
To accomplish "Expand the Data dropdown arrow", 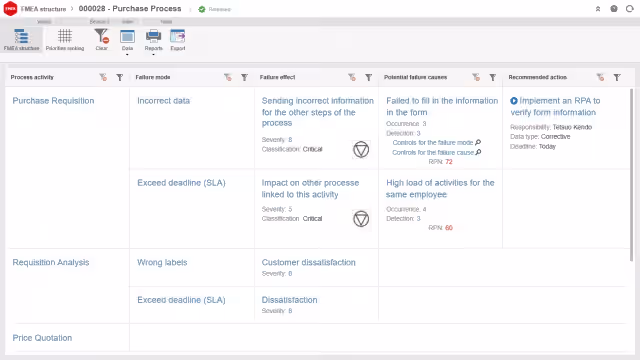I will click(x=127, y=54).
